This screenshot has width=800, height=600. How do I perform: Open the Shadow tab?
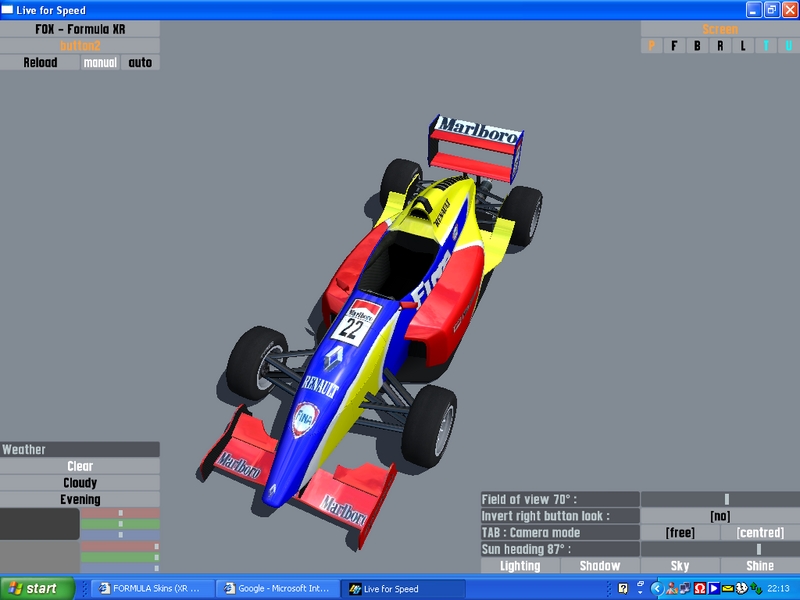(x=600, y=566)
